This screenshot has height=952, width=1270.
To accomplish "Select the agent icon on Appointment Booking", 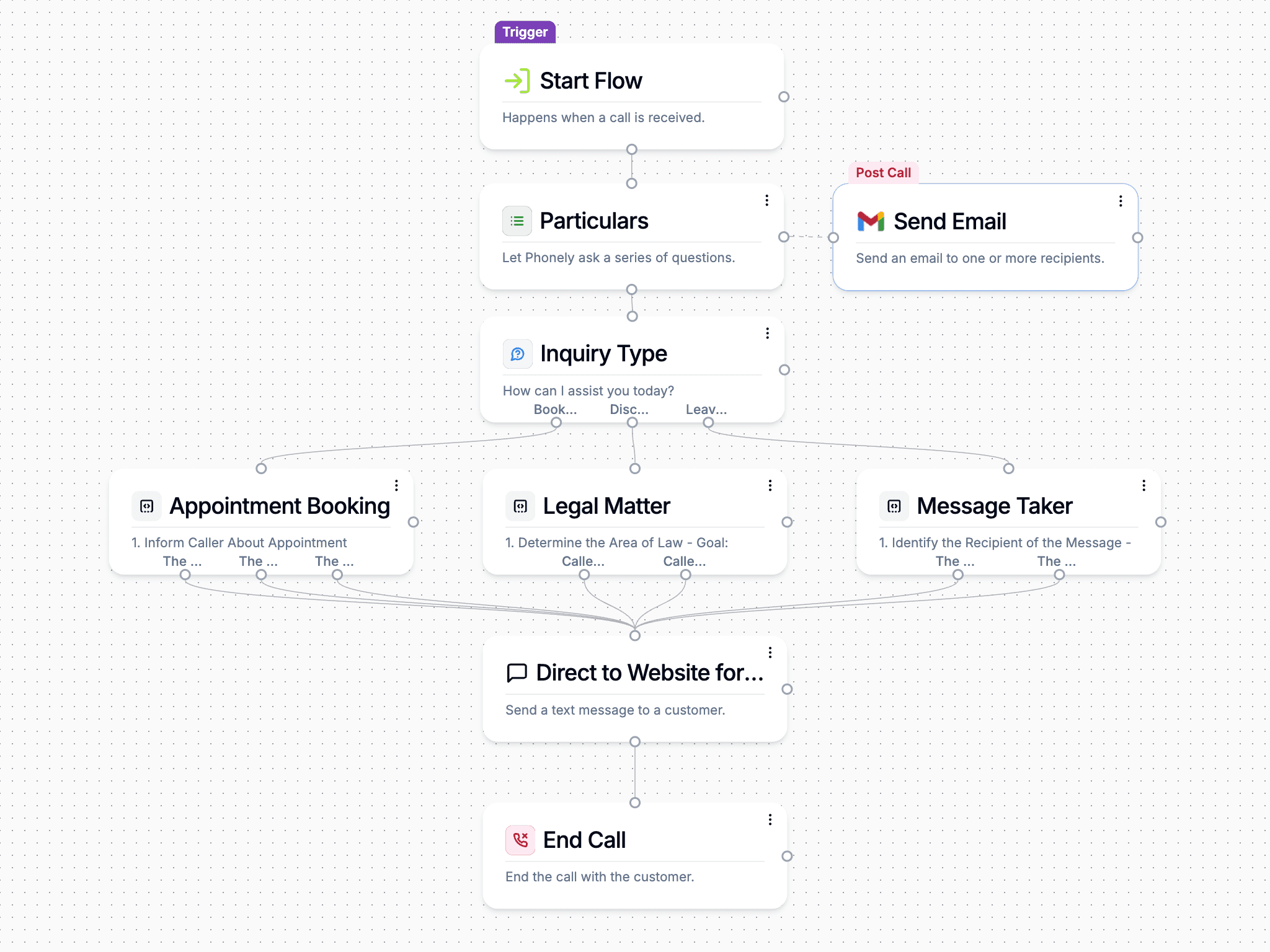I will coord(147,506).
